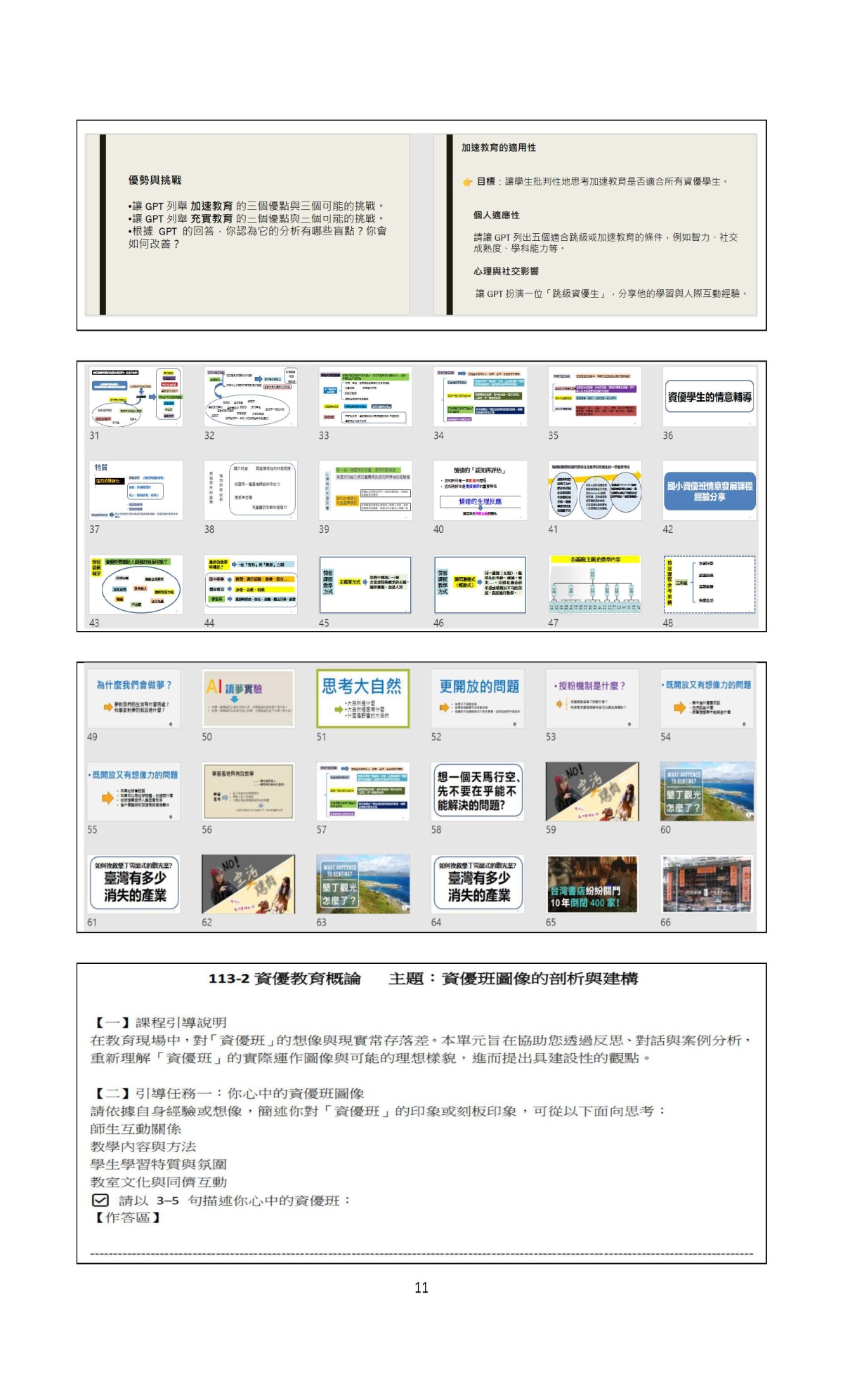Open slide 47 with yellow title banner
843x1400 pixels.
(594, 584)
